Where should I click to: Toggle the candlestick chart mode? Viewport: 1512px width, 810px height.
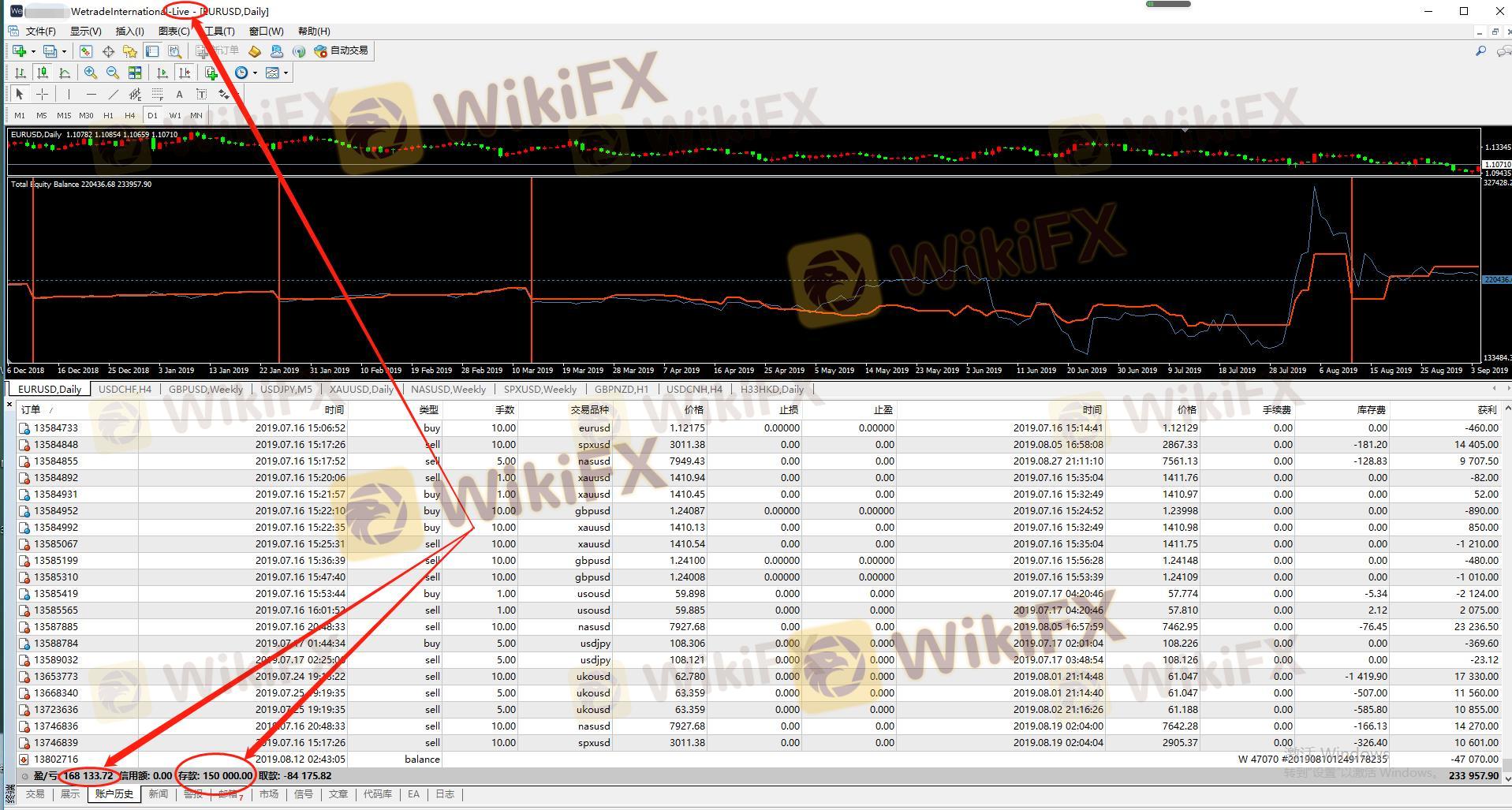tap(43, 73)
